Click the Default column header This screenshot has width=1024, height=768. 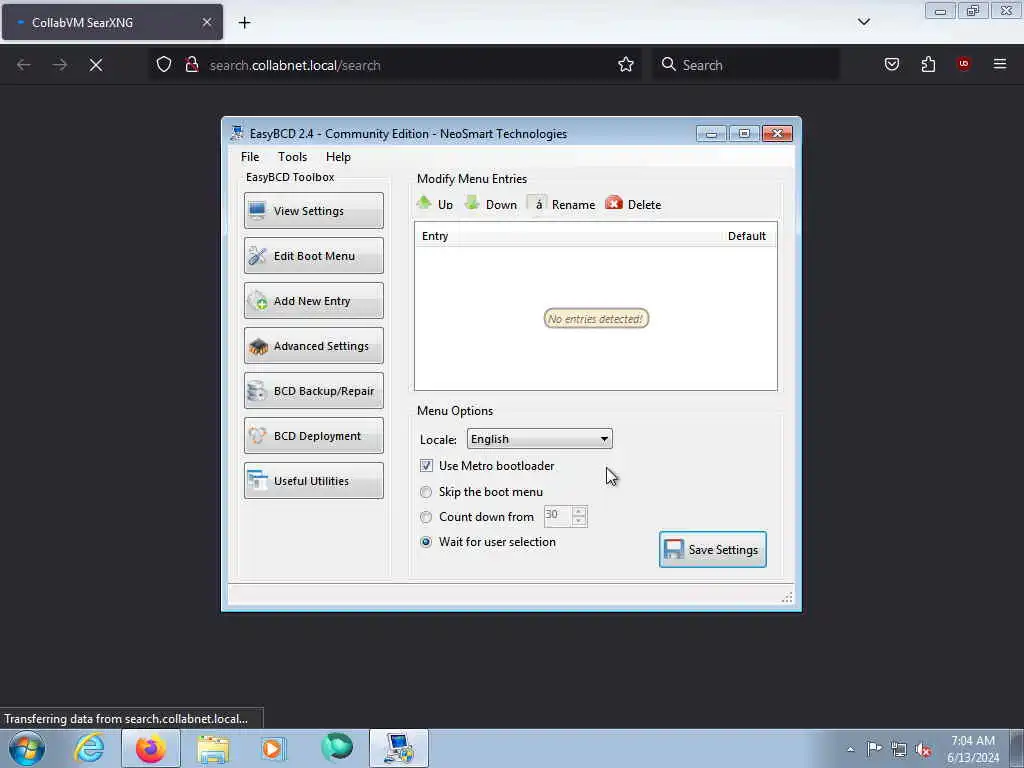(x=746, y=236)
